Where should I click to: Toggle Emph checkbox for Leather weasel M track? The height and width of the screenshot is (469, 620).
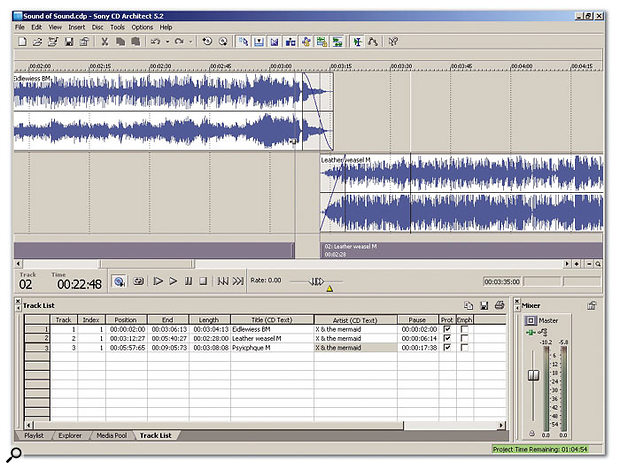tap(465, 338)
